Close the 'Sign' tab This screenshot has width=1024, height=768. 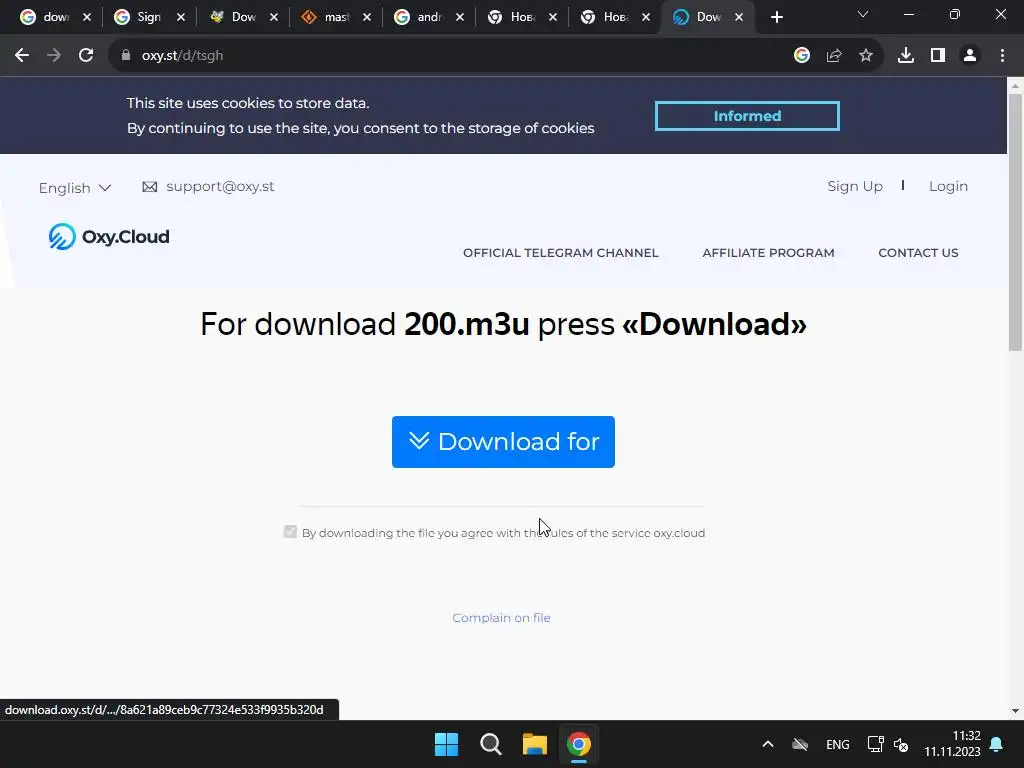click(x=181, y=18)
